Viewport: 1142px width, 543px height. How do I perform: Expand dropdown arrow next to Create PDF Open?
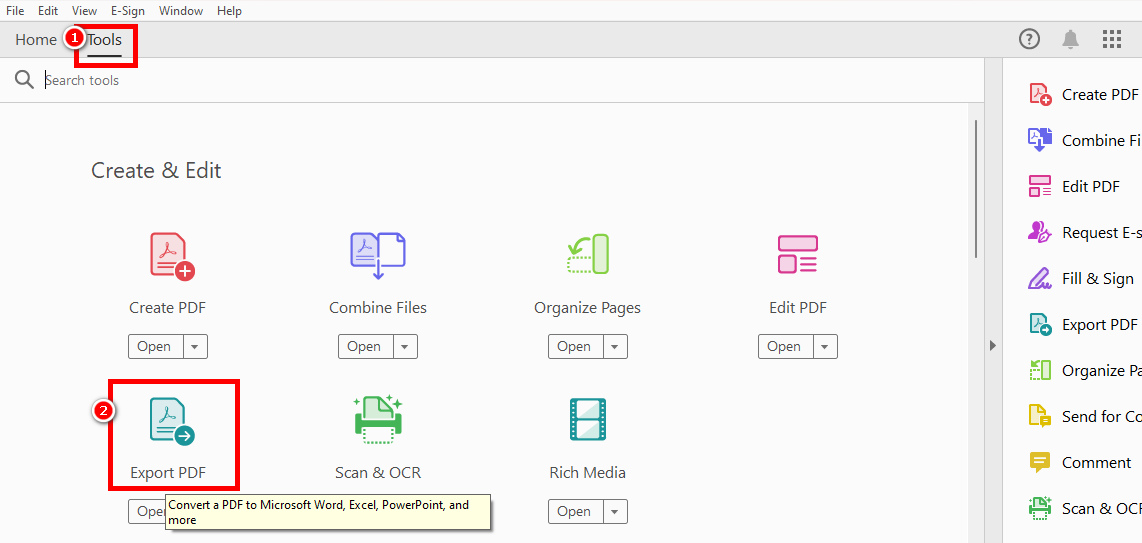tap(194, 347)
